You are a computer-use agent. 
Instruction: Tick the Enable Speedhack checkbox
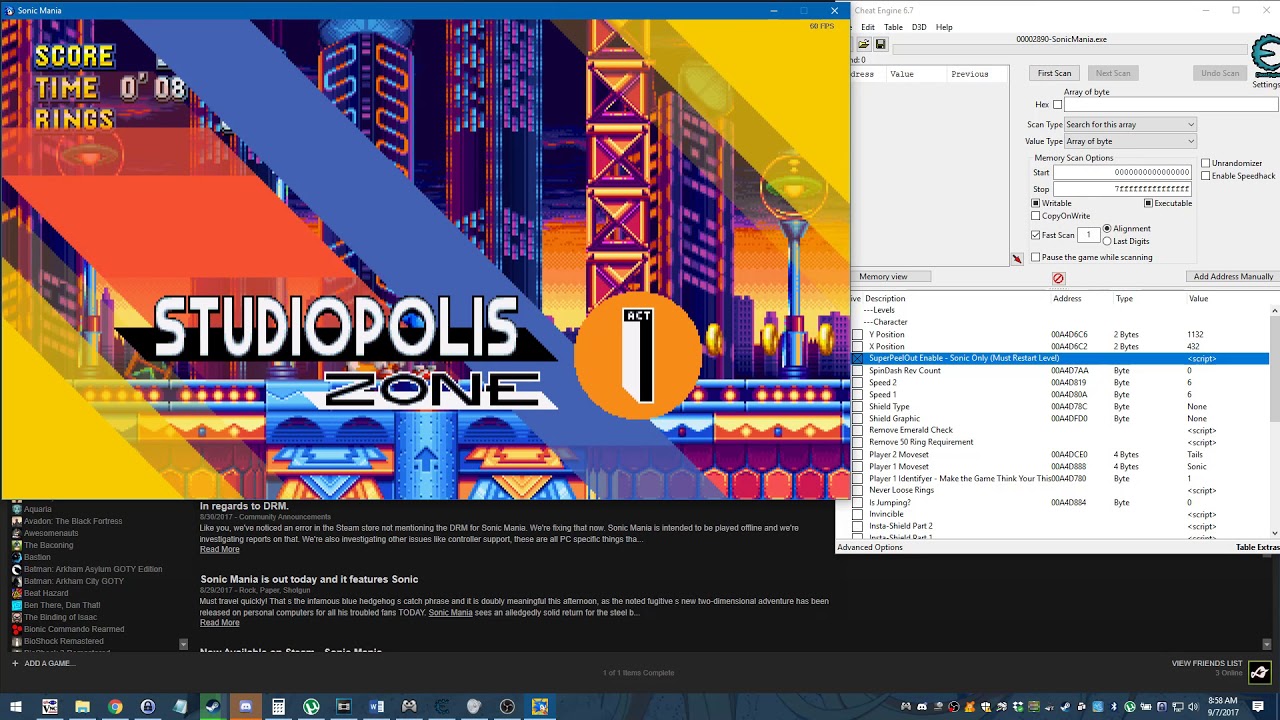(x=1205, y=176)
